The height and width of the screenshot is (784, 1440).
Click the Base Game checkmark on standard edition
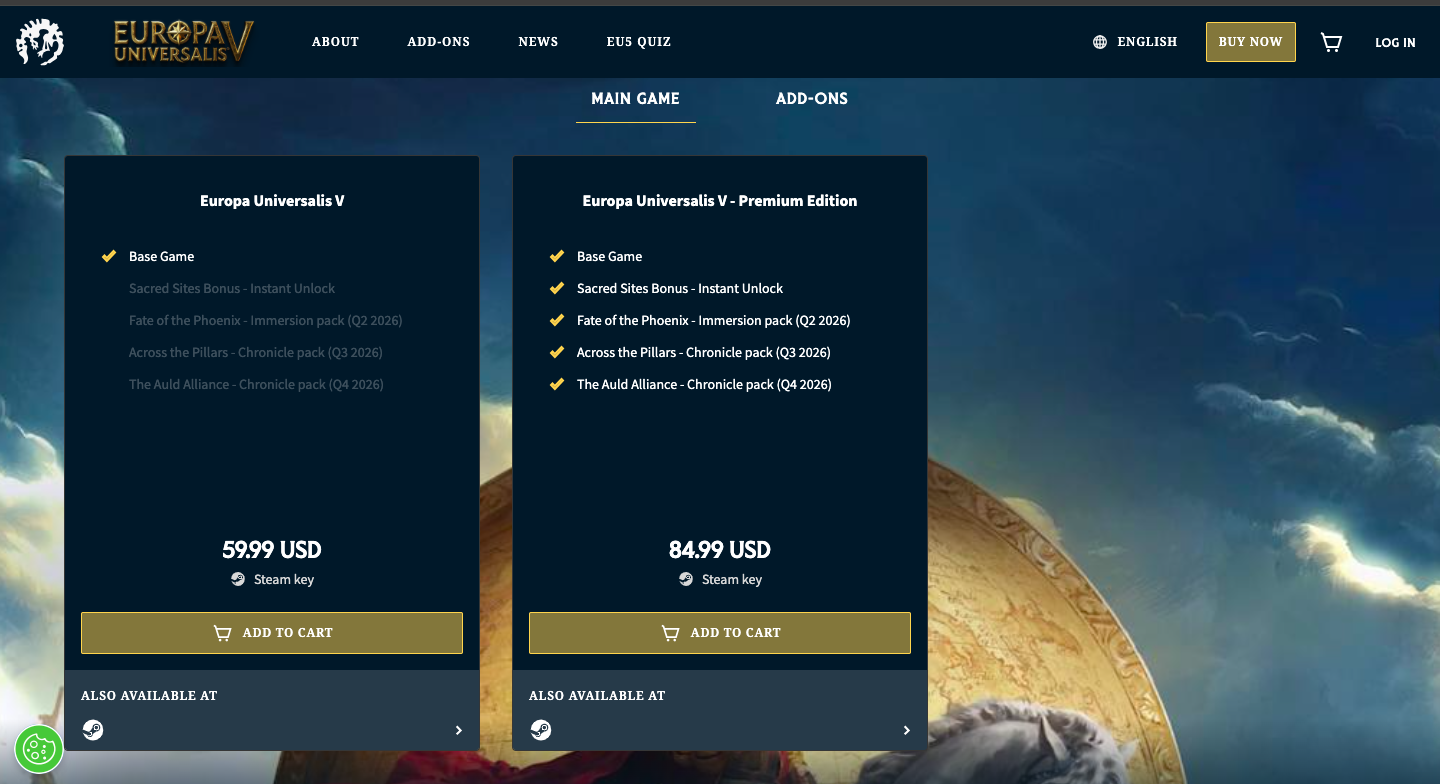[x=109, y=256]
